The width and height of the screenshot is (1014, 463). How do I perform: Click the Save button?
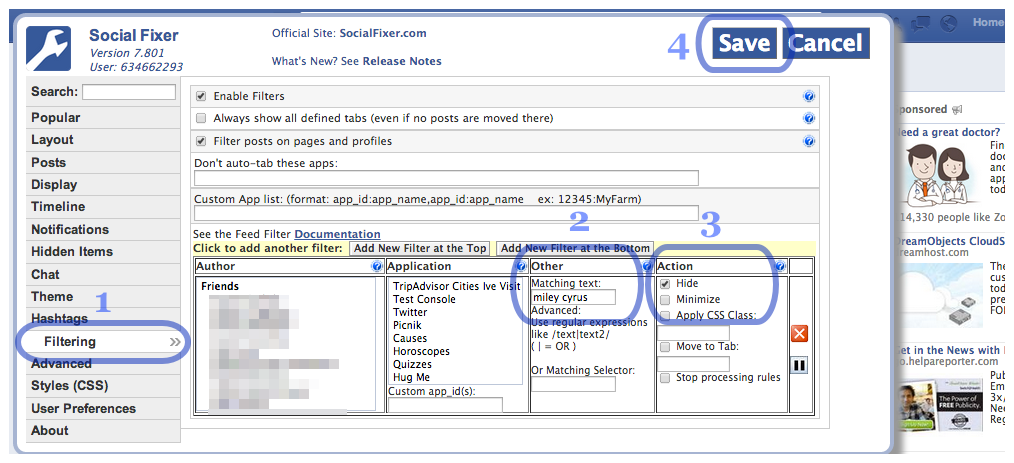point(744,43)
